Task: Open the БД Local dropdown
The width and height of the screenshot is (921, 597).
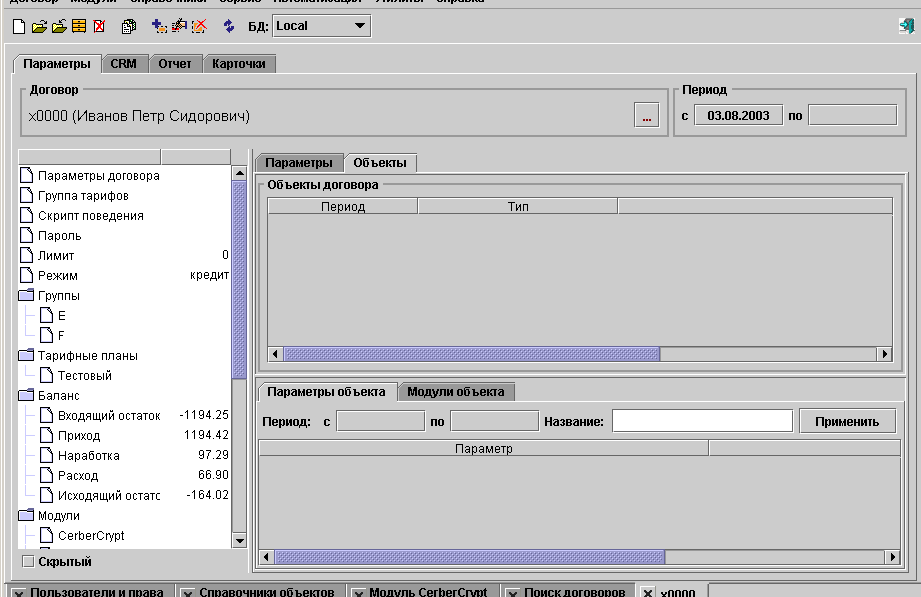Action: [x=359, y=26]
